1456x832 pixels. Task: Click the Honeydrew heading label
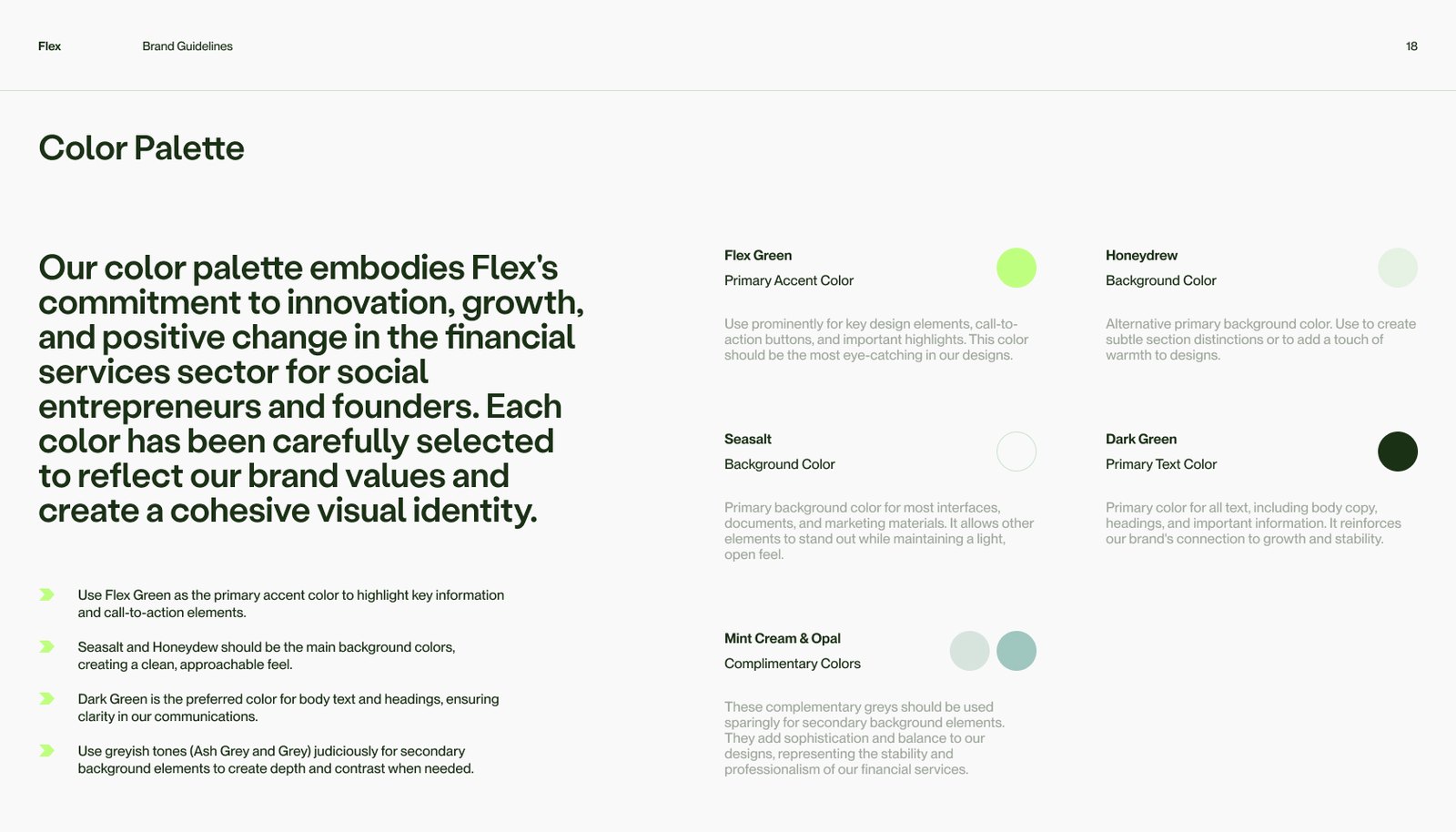point(1141,256)
